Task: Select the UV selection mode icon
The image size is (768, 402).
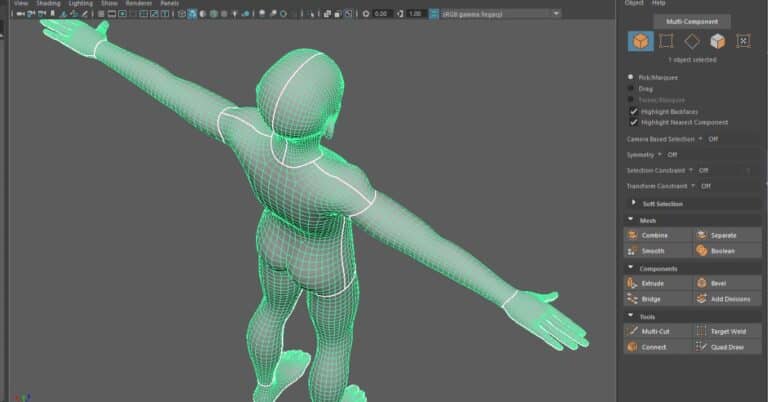Action: [x=743, y=41]
